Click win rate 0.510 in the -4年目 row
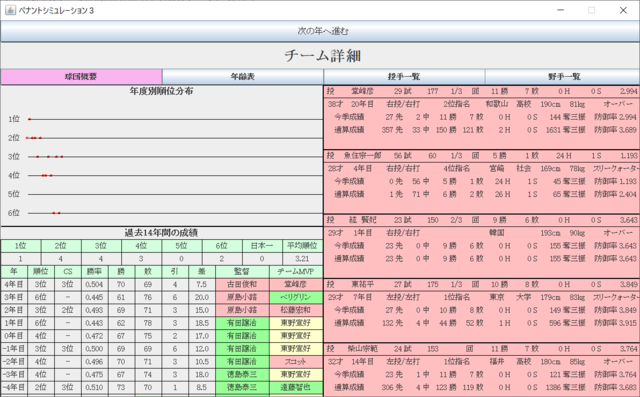This screenshot has width=640, height=397. click(95, 388)
